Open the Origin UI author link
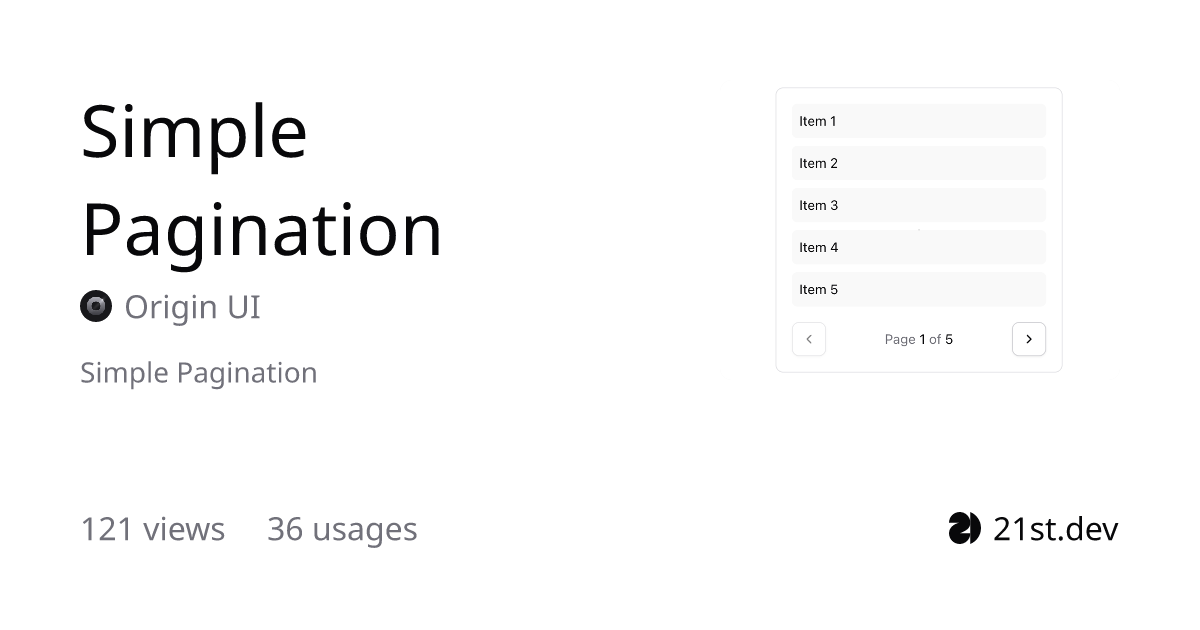 [192, 307]
